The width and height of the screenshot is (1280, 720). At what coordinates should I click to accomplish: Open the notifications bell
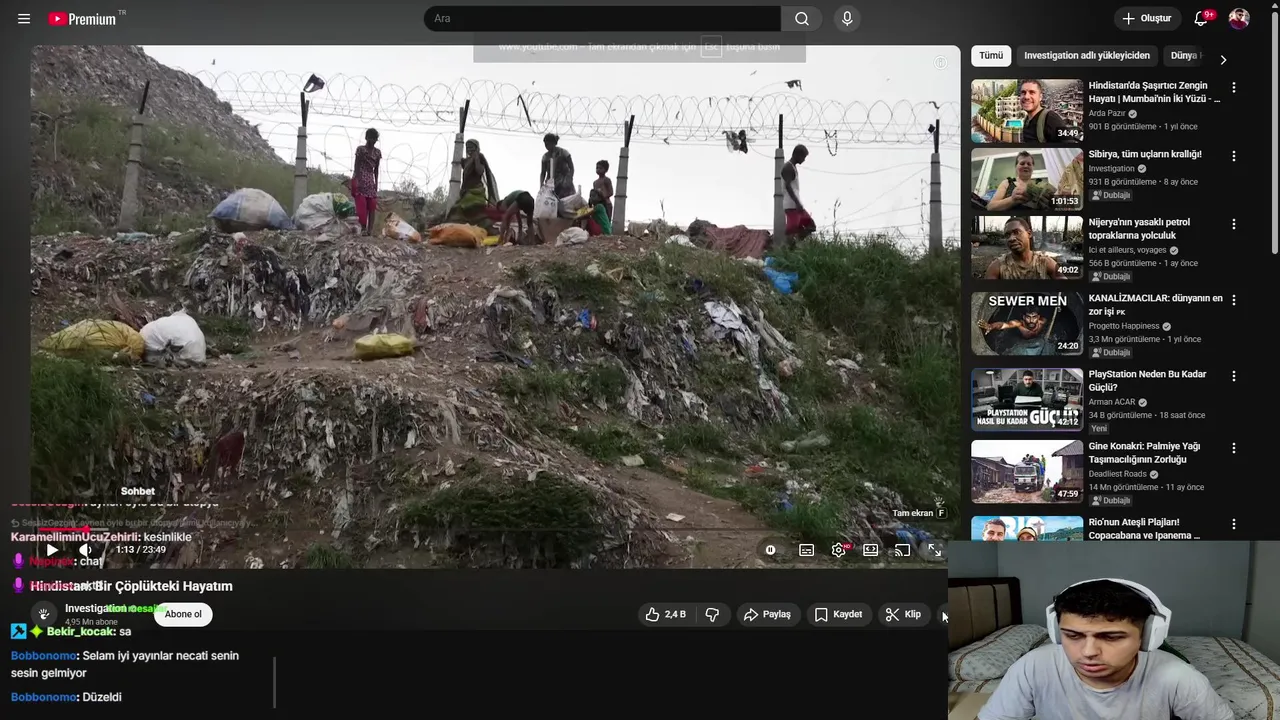(x=1201, y=19)
